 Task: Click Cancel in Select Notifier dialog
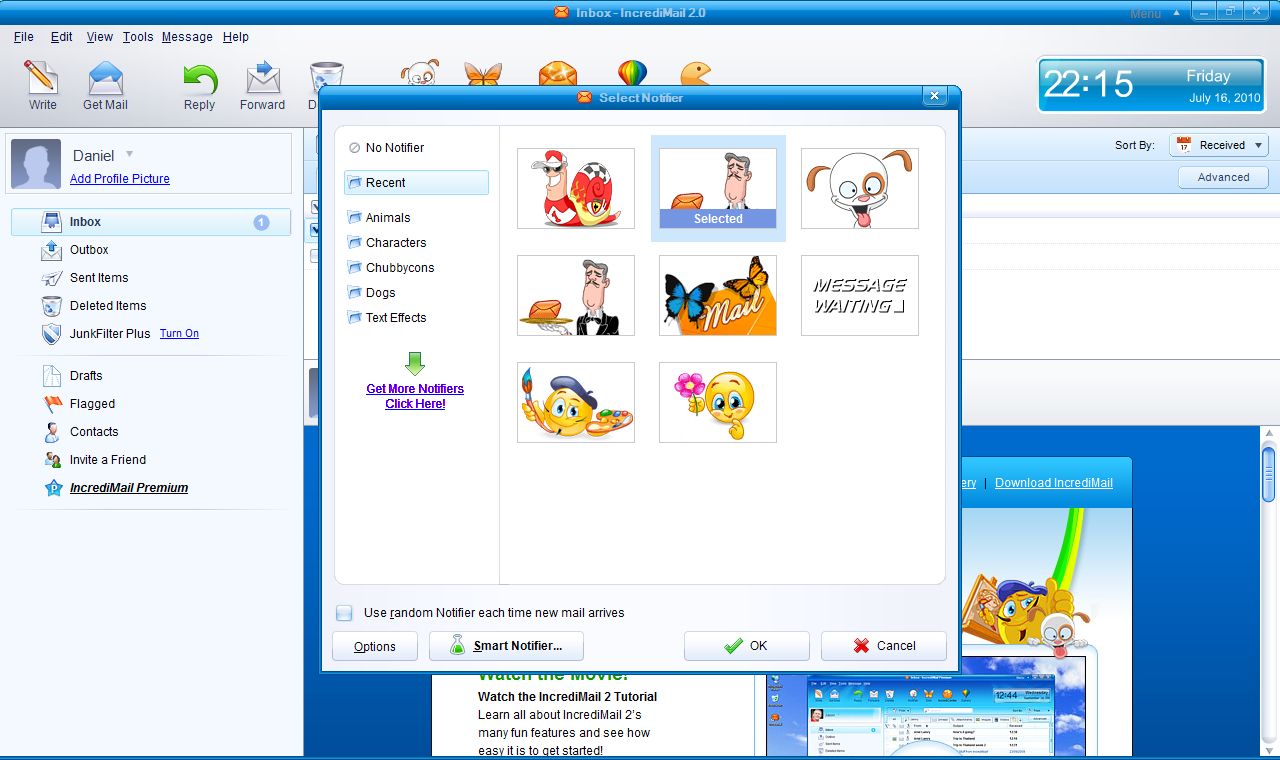click(x=884, y=646)
